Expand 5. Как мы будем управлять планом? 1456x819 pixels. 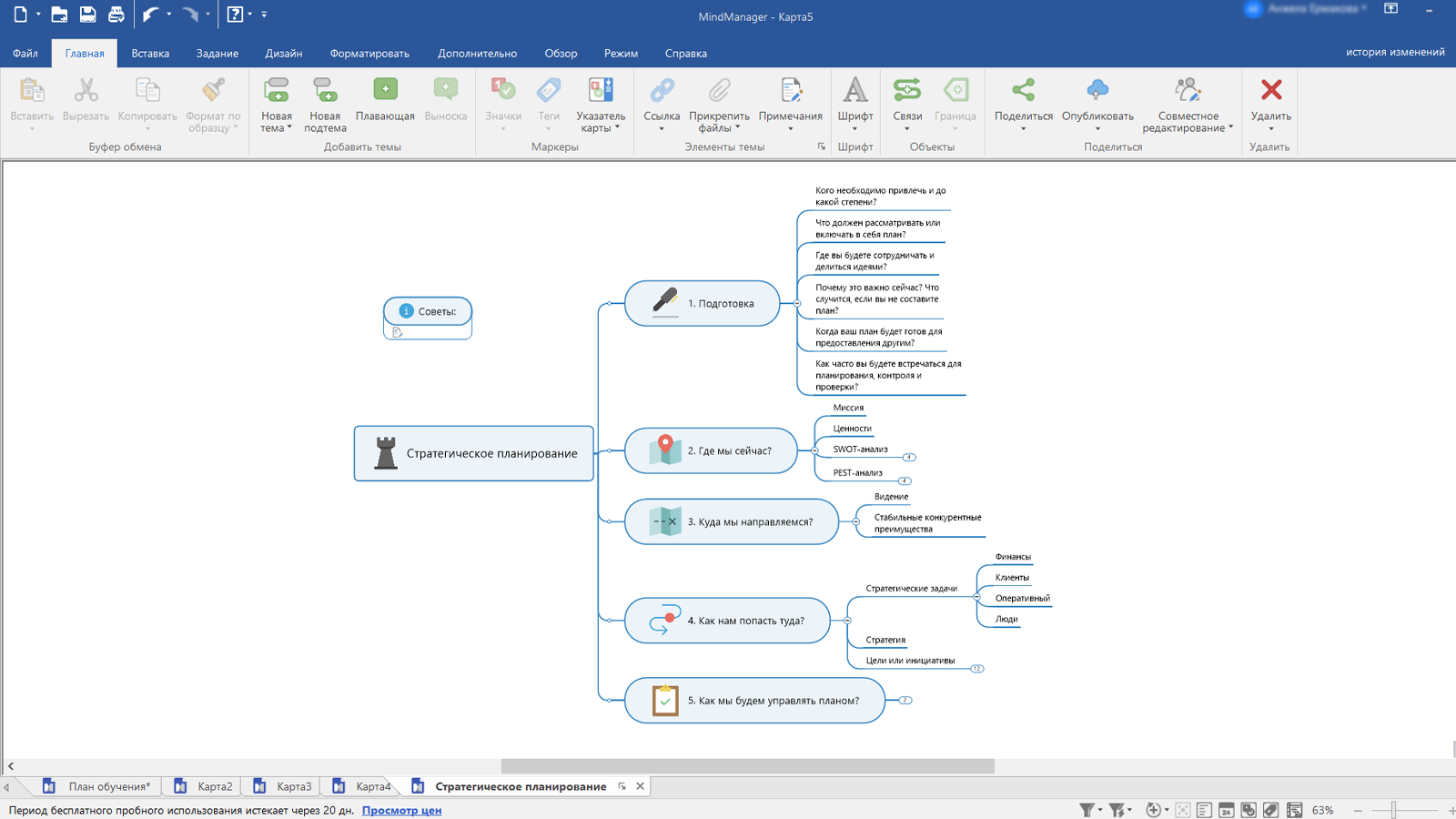tap(905, 701)
